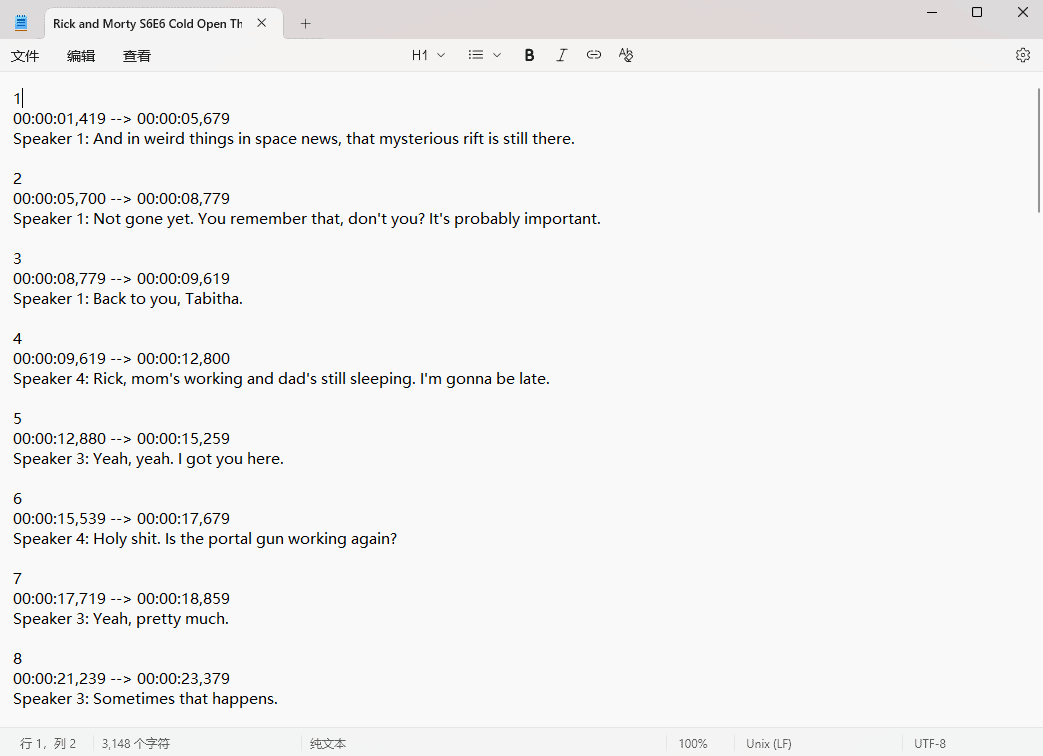The image size is (1043, 756).
Task: Select the Rick and Morty S6E6 Cold Open tab
Action: coord(147,23)
